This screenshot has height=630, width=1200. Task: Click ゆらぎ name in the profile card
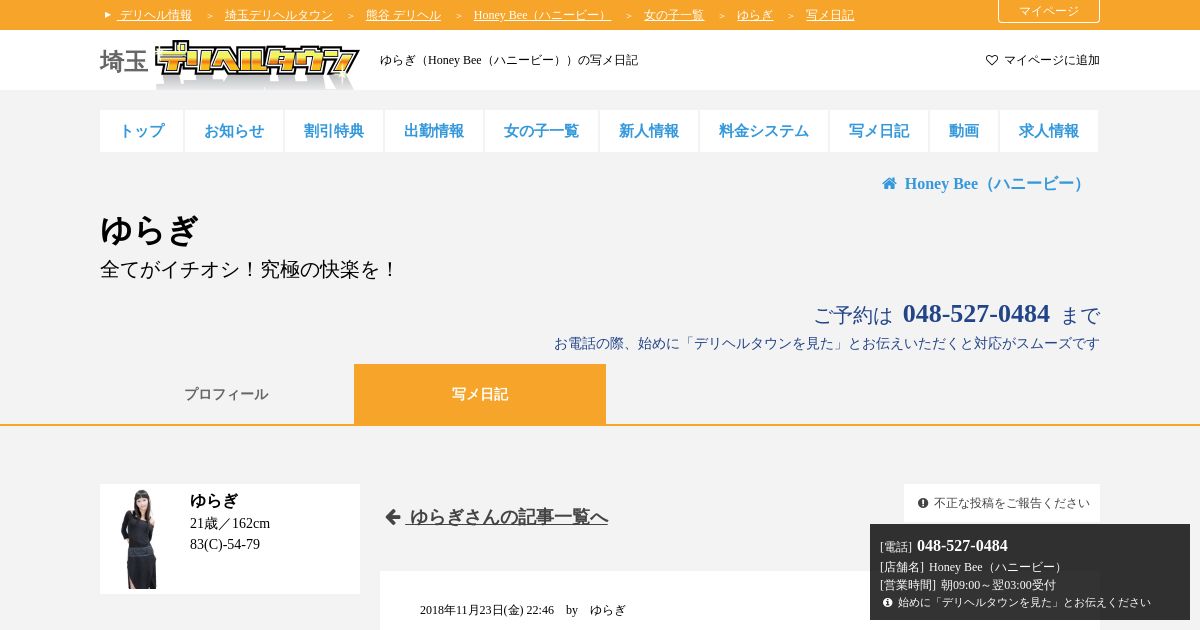point(214,501)
